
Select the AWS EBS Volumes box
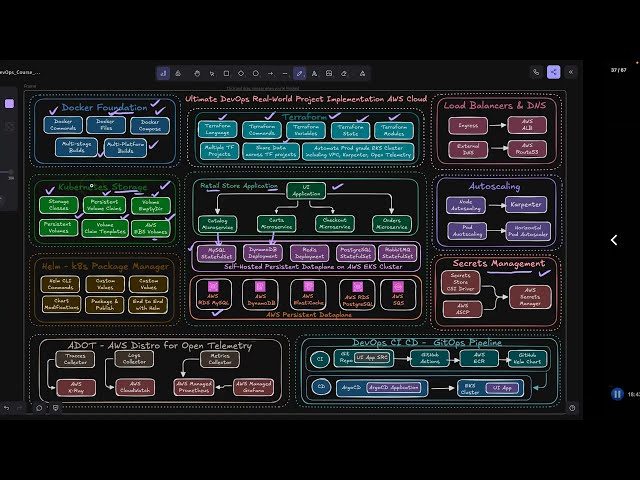coord(151,229)
